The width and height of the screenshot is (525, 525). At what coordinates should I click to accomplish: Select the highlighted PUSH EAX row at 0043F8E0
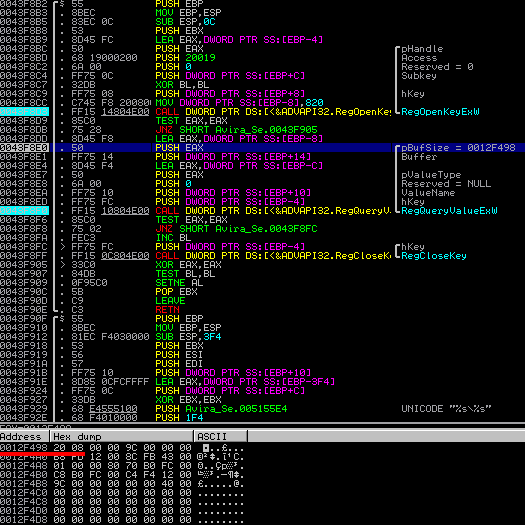pos(262,148)
